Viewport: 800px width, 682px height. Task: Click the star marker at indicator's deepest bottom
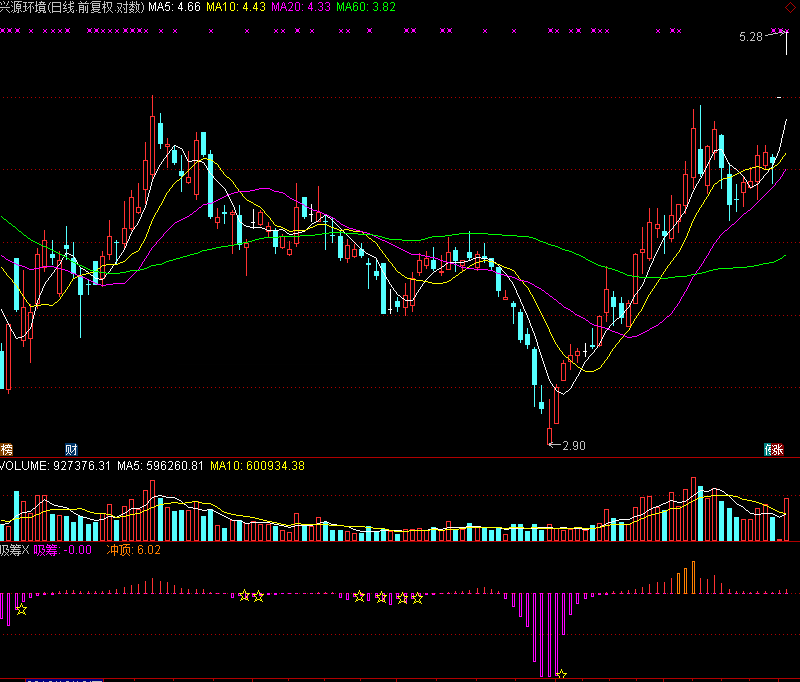click(x=561, y=675)
